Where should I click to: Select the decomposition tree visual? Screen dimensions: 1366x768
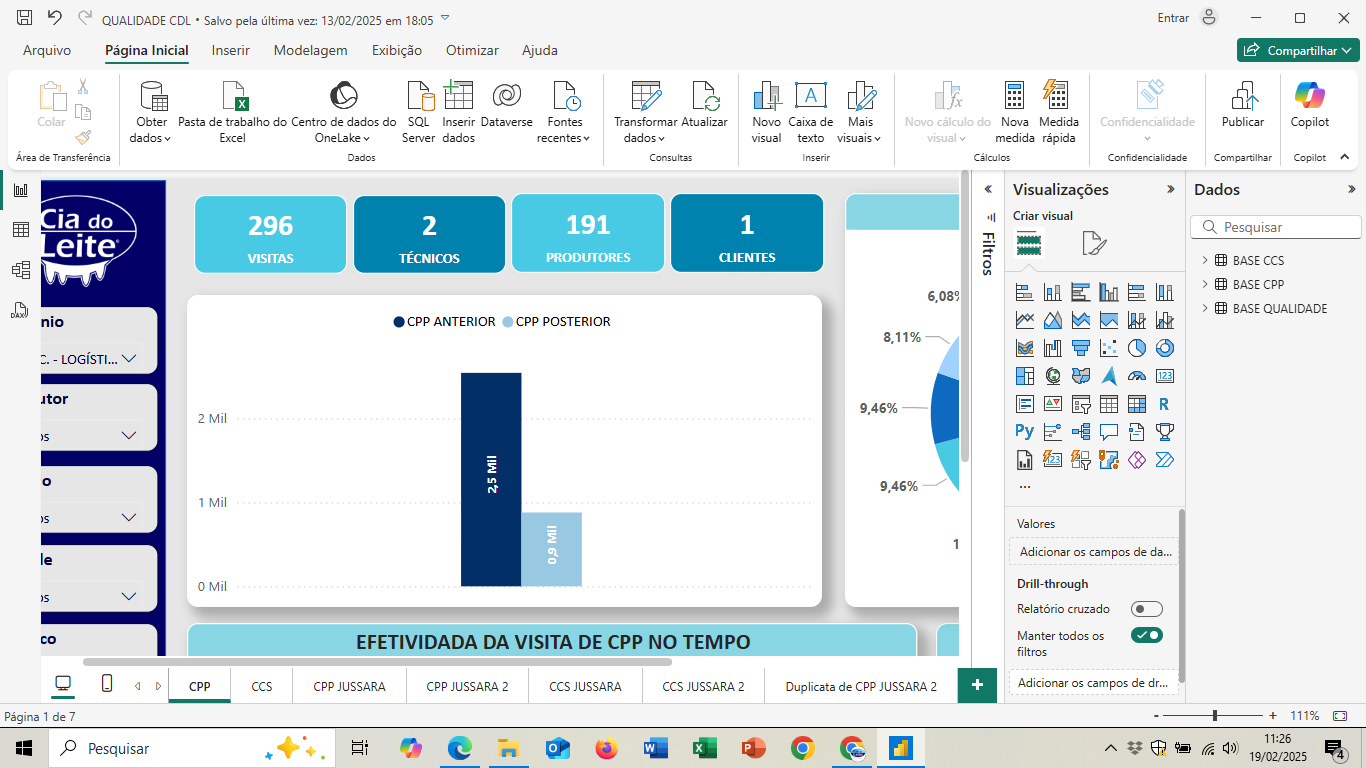pos(1080,432)
